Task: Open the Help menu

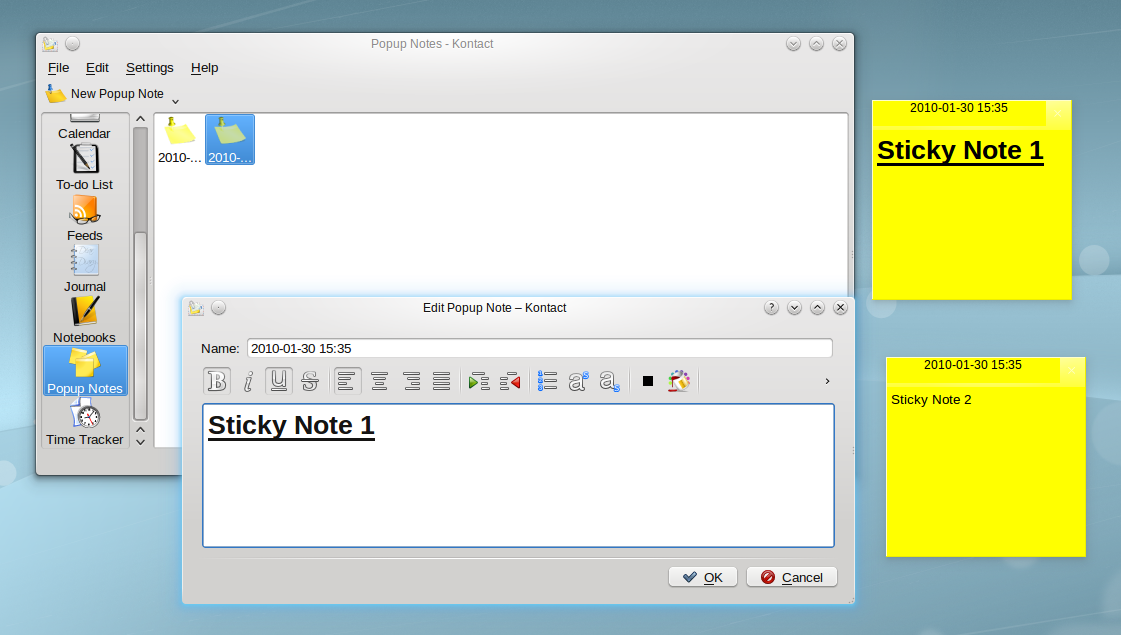Action: pyautogui.click(x=204, y=68)
